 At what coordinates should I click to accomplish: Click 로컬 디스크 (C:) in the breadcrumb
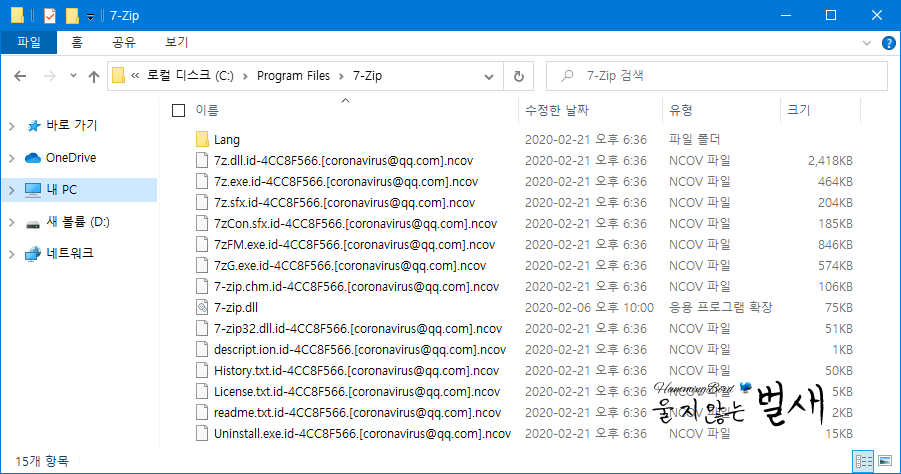pos(190,76)
